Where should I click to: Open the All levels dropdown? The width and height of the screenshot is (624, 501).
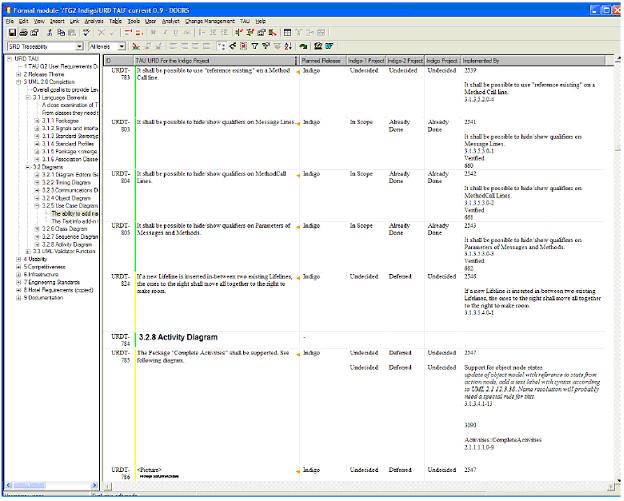tap(122, 47)
